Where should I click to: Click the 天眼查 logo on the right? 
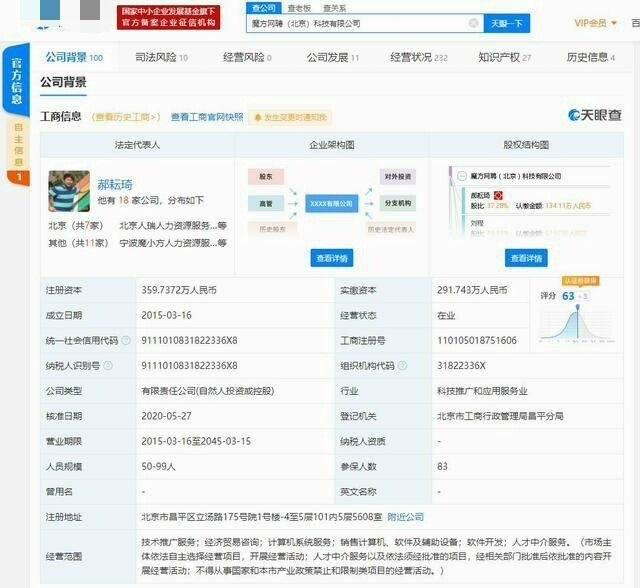[x=594, y=115]
